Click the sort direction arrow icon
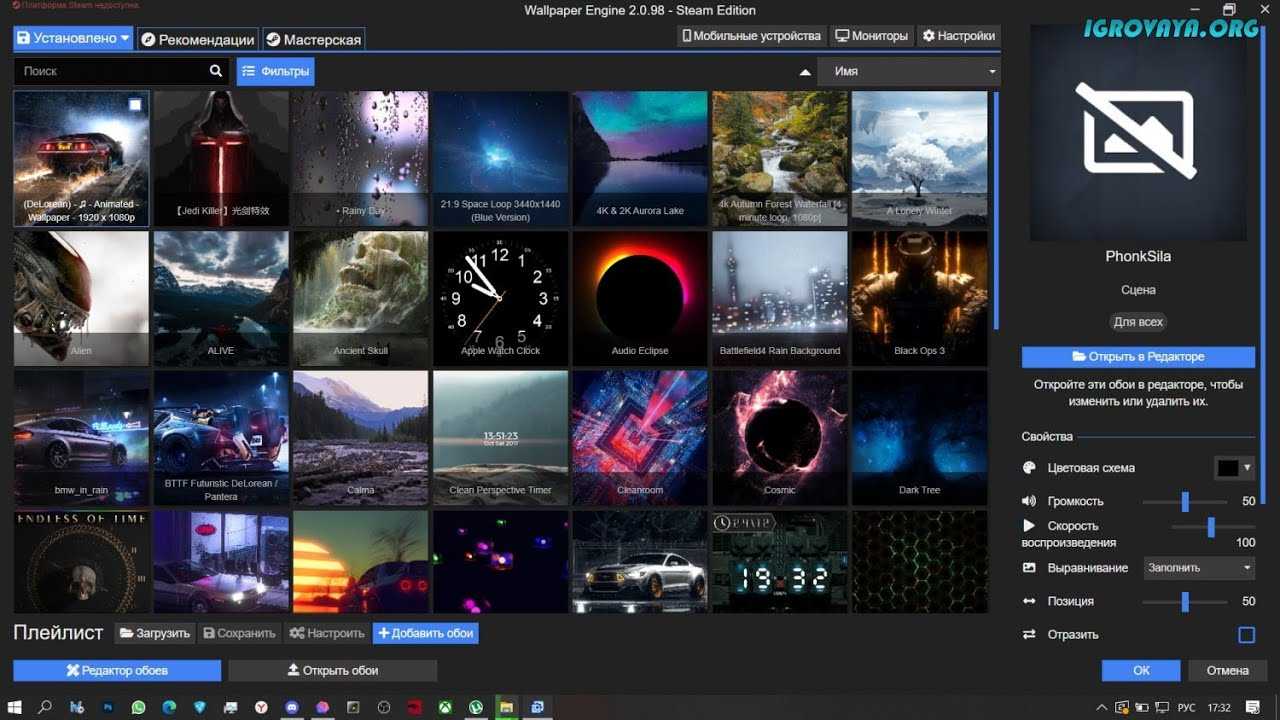The width and height of the screenshot is (1280, 720). pos(805,72)
